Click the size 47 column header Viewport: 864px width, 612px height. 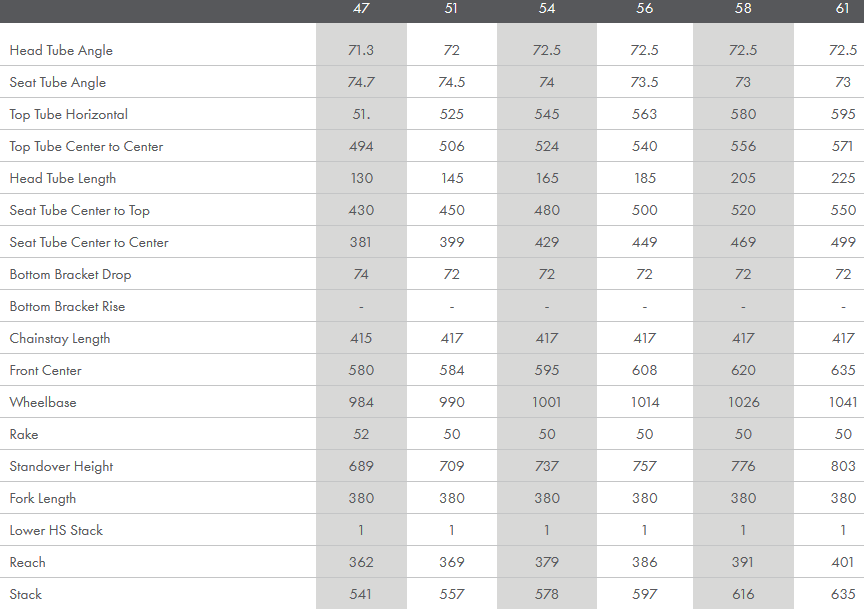point(361,9)
